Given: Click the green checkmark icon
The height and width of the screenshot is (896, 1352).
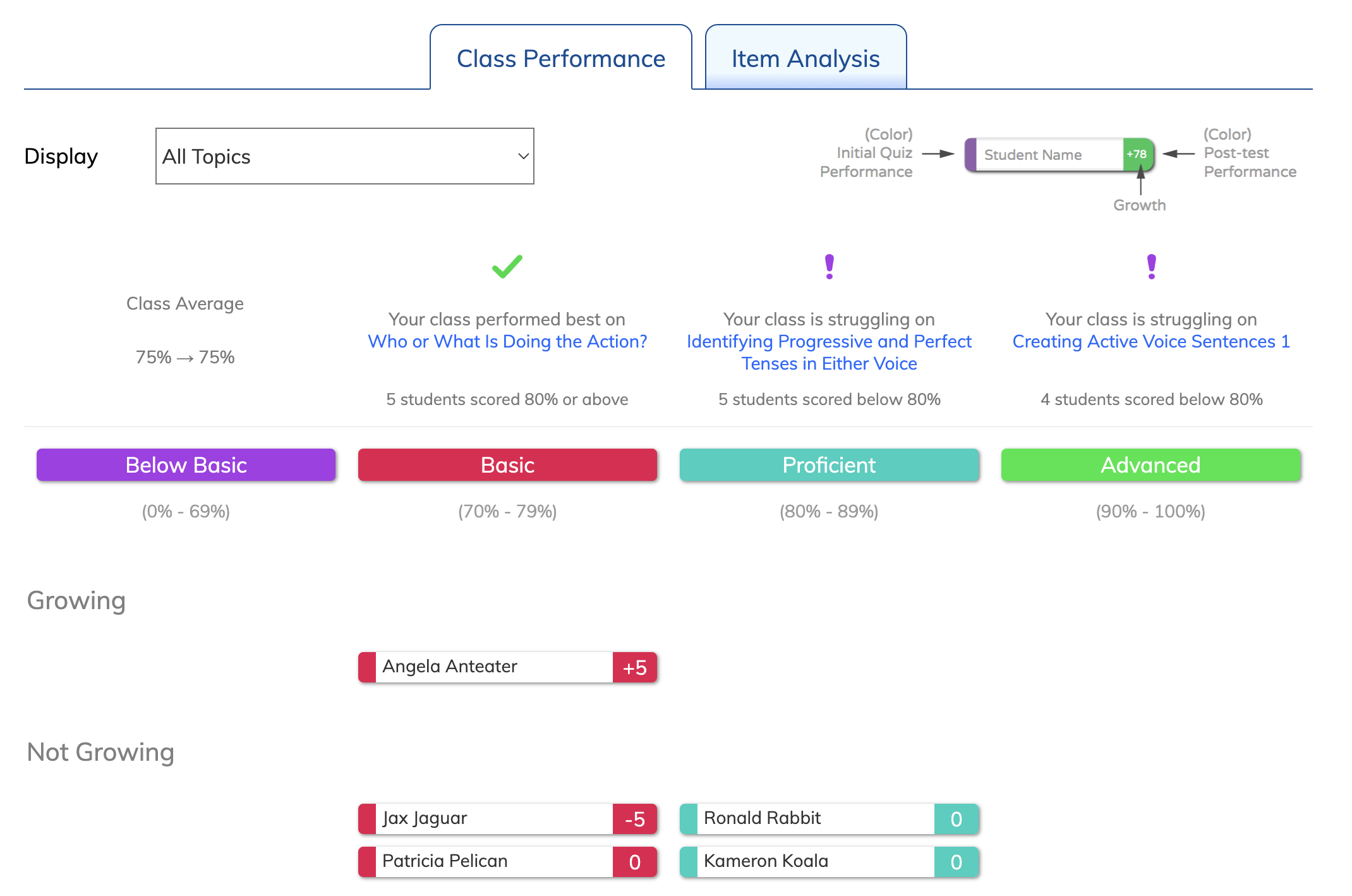Looking at the screenshot, I should (507, 267).
